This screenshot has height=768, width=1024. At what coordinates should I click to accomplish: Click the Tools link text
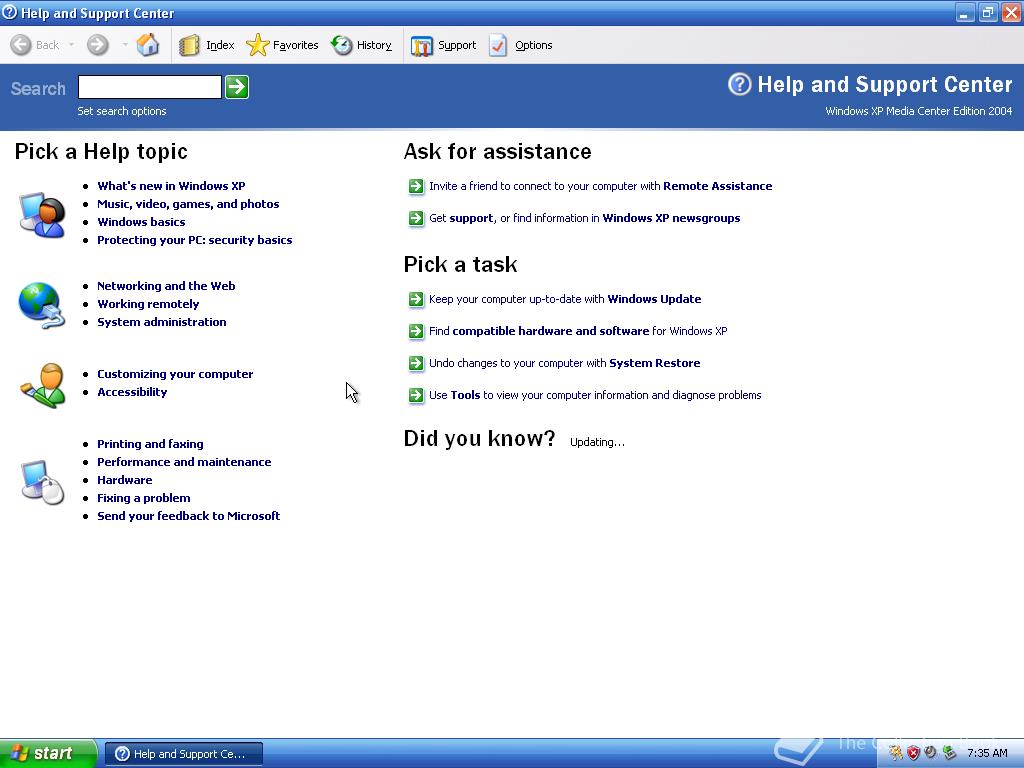pos(465,395)
